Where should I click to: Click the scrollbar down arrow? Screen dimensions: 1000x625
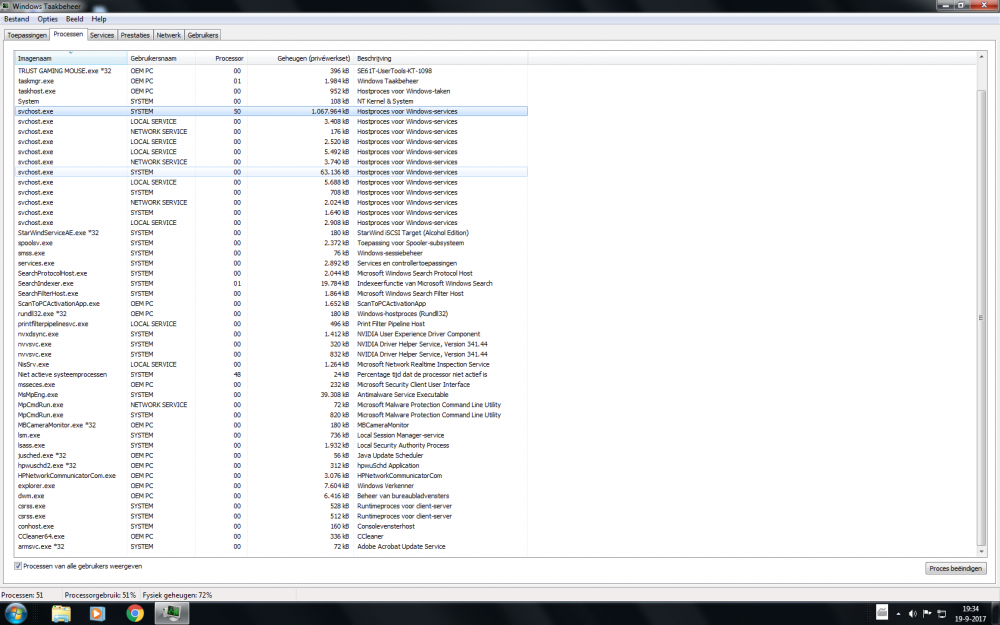982,552
